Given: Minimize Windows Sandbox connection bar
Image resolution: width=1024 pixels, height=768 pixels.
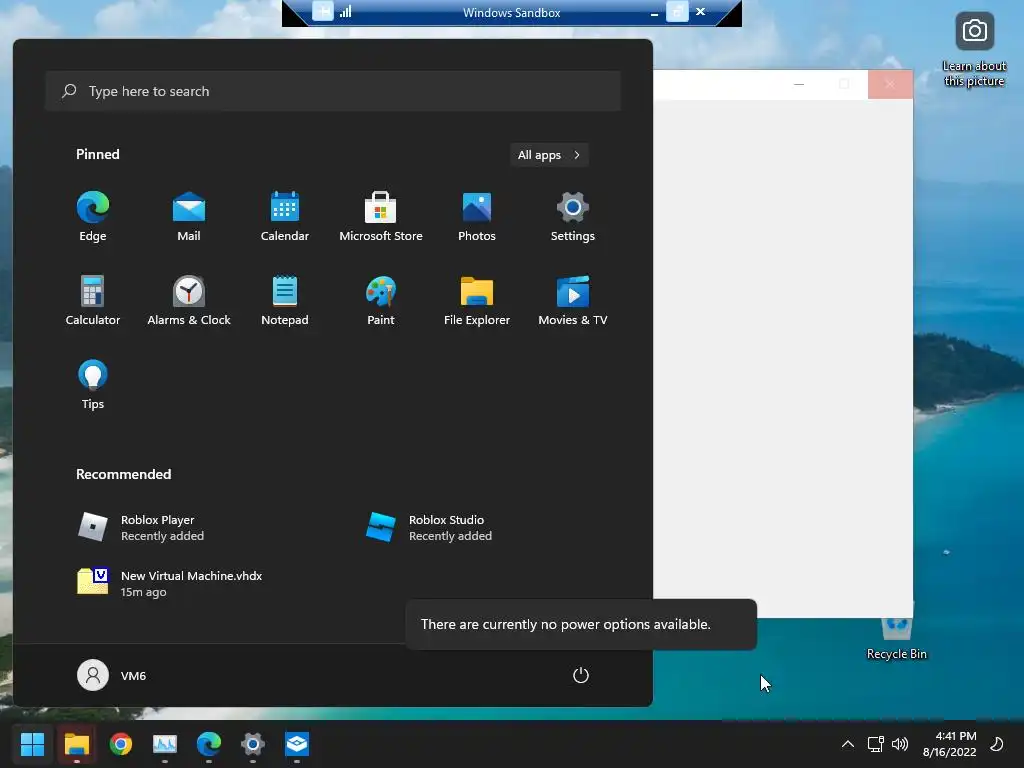Looking at the screenshot, I should [x=654, y=12].
